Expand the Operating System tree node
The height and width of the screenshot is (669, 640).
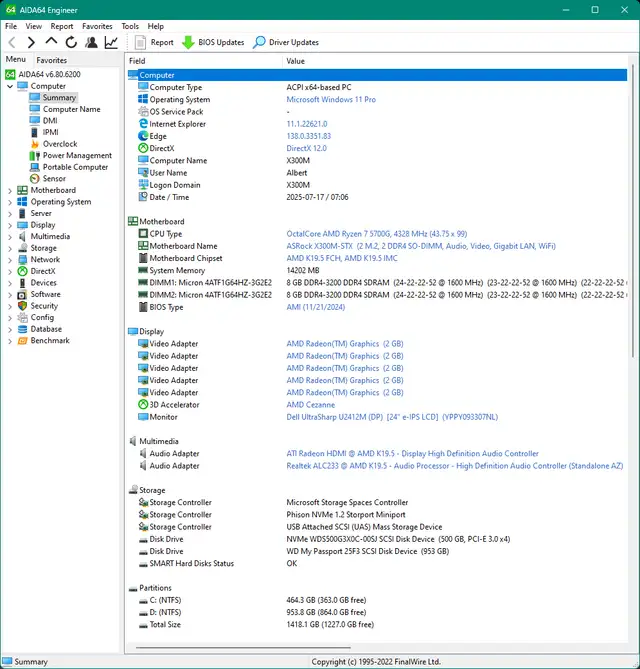tap(10, 202)
